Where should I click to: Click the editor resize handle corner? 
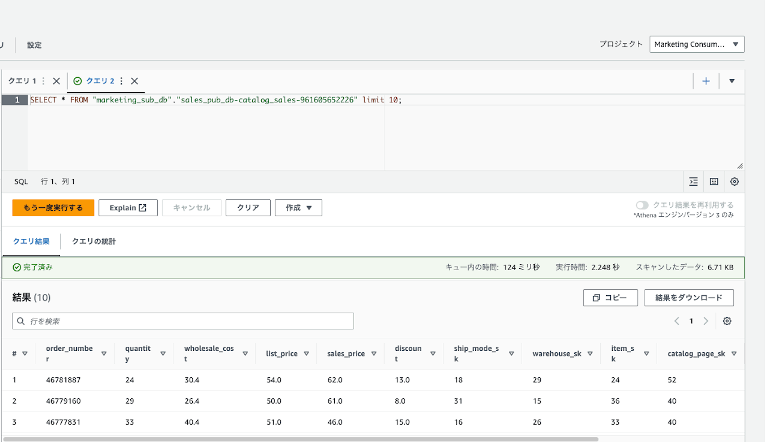[740, 166]
